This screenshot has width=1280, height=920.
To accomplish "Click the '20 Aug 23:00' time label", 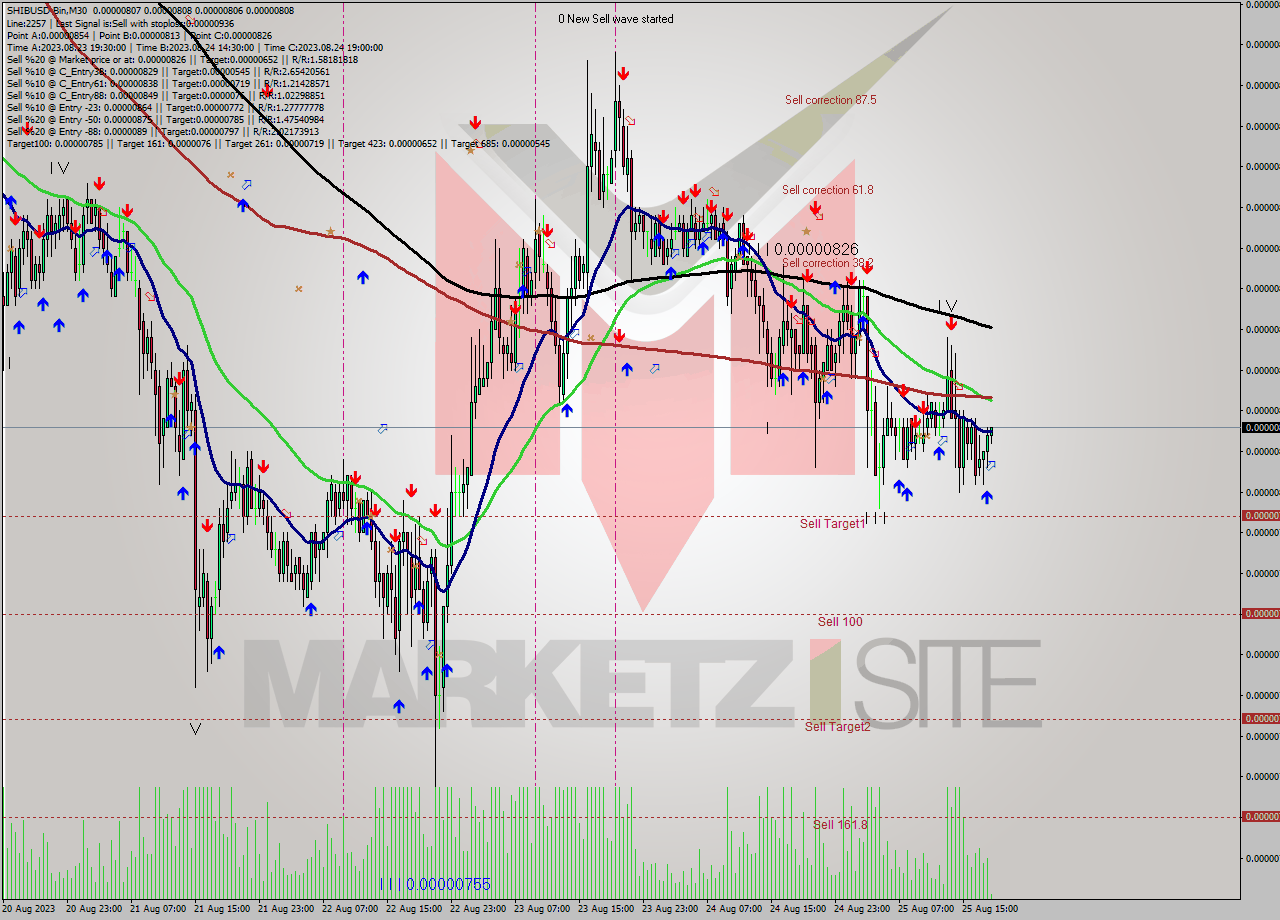I will [x=93, y=909].
